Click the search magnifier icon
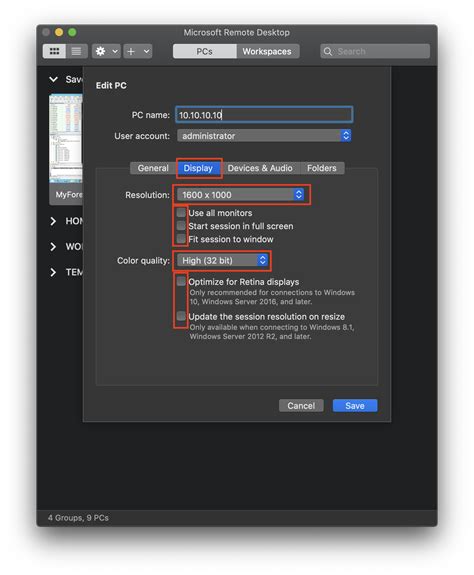This screenshot has width=474, height=575. [x=328, y=51]
